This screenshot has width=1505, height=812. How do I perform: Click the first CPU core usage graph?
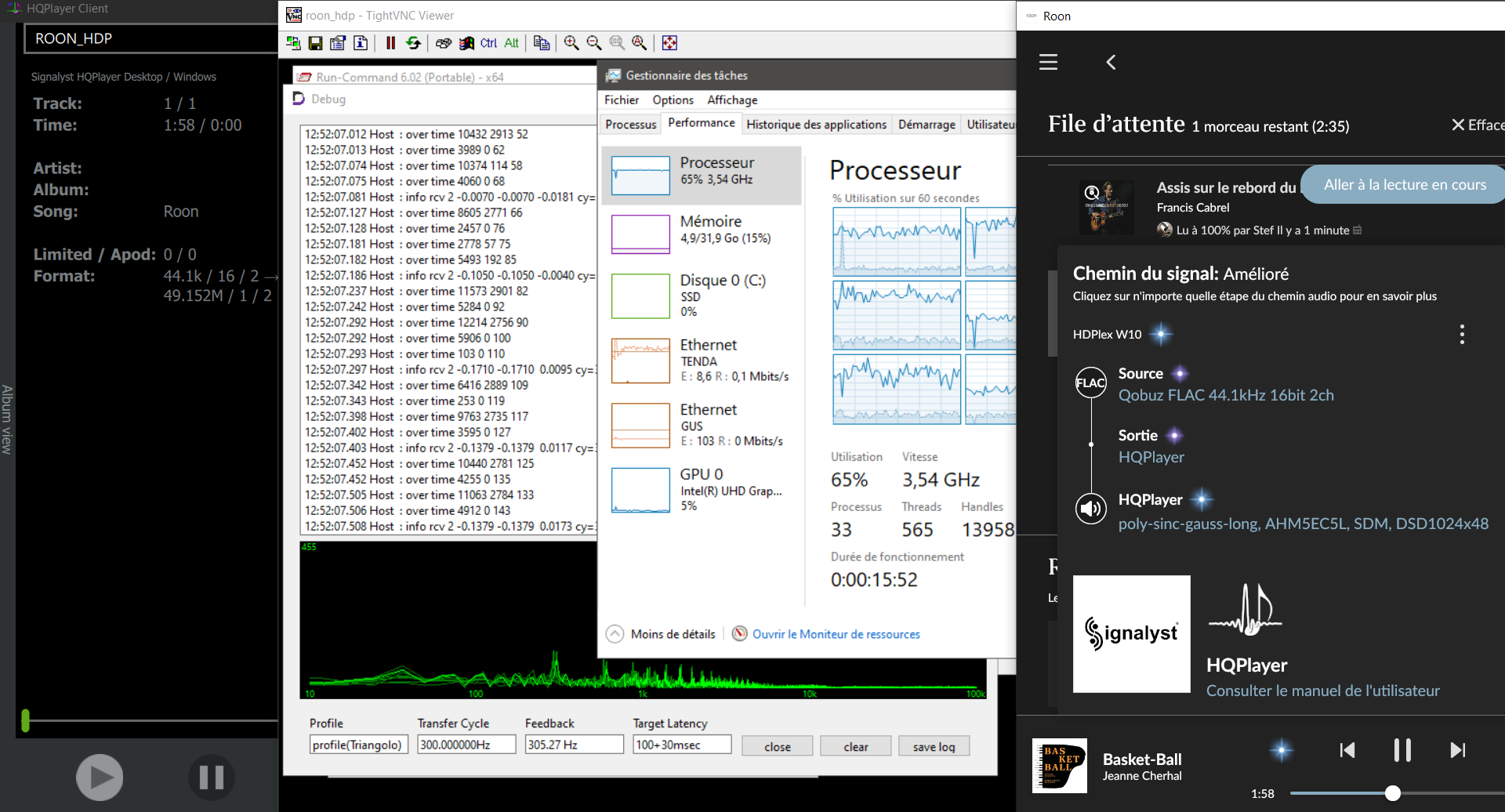[896, 241]
